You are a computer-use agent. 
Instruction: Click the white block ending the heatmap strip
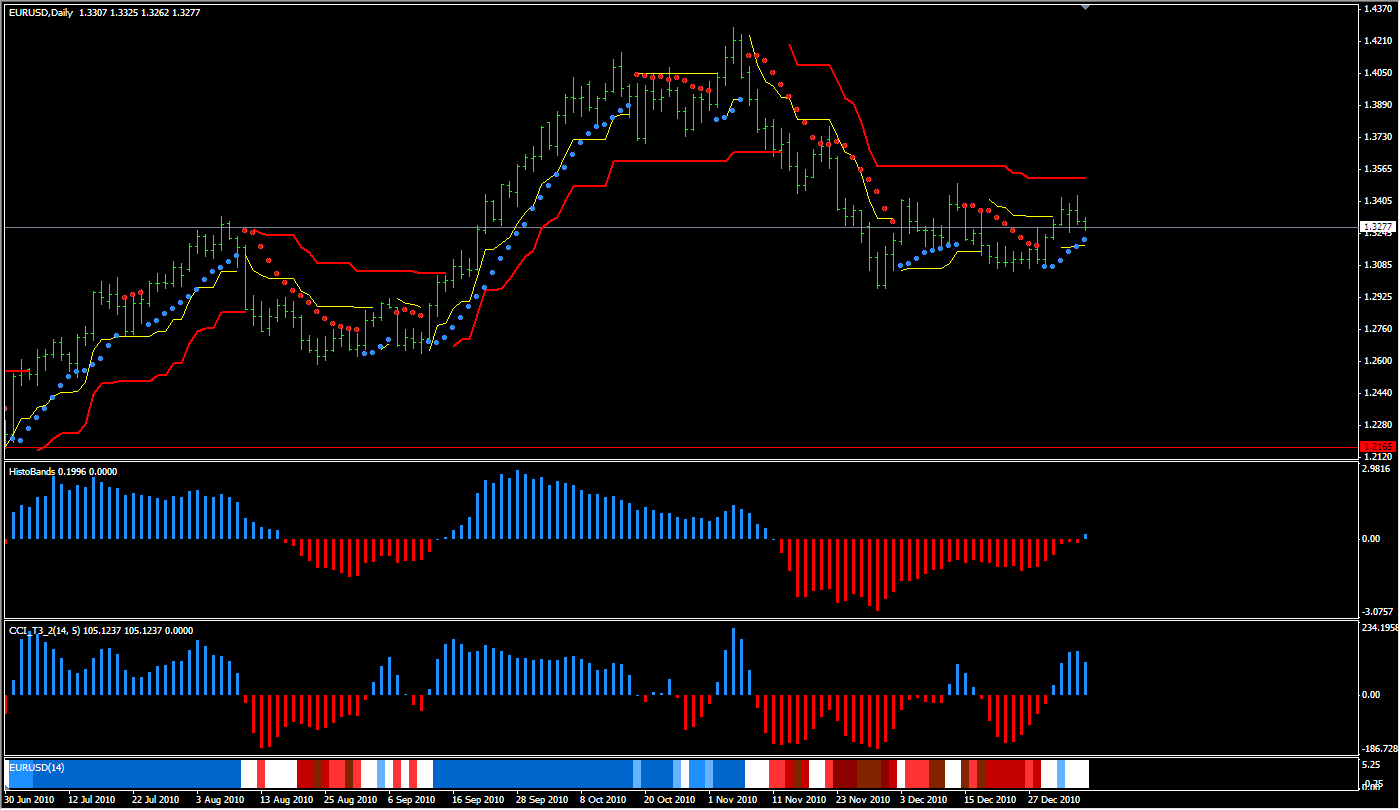tap(1077, 773)
